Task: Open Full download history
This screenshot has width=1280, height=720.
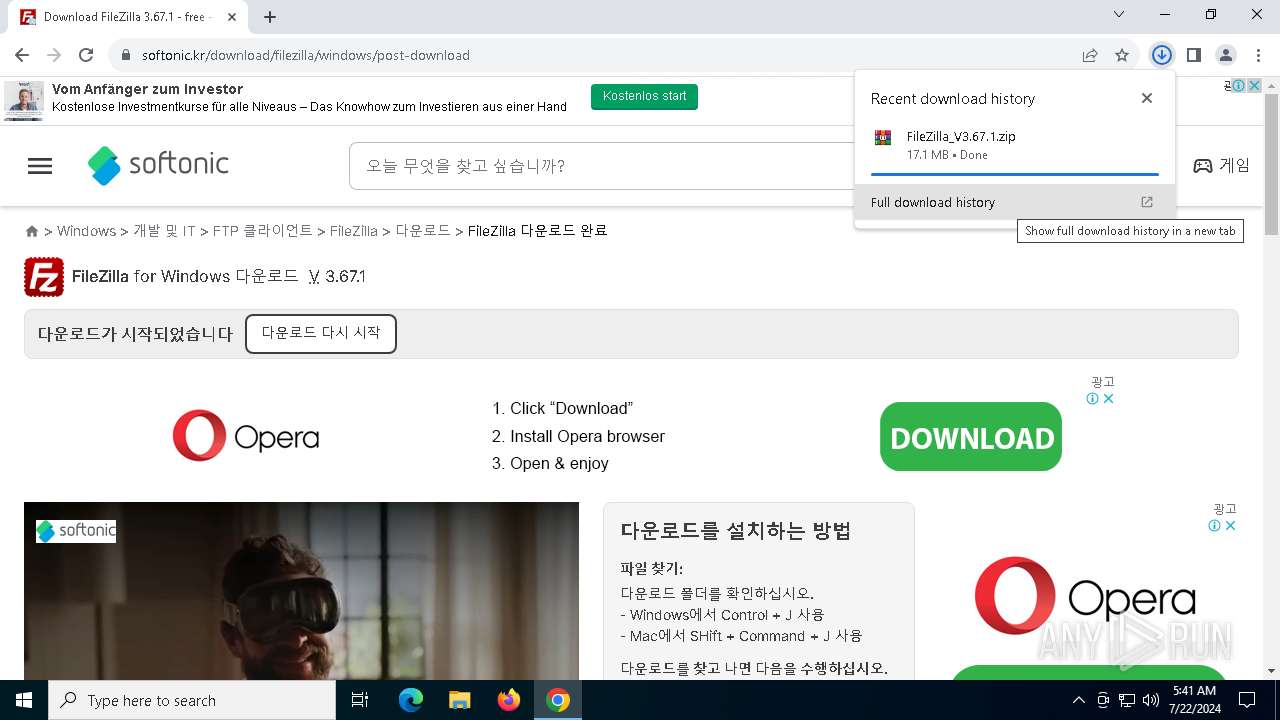Action: [1015, 202]
